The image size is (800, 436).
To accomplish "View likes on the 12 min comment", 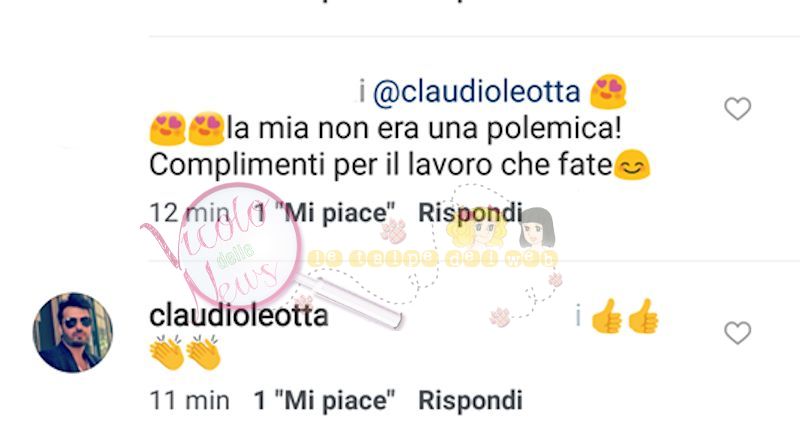I will (x=324, y=213).
